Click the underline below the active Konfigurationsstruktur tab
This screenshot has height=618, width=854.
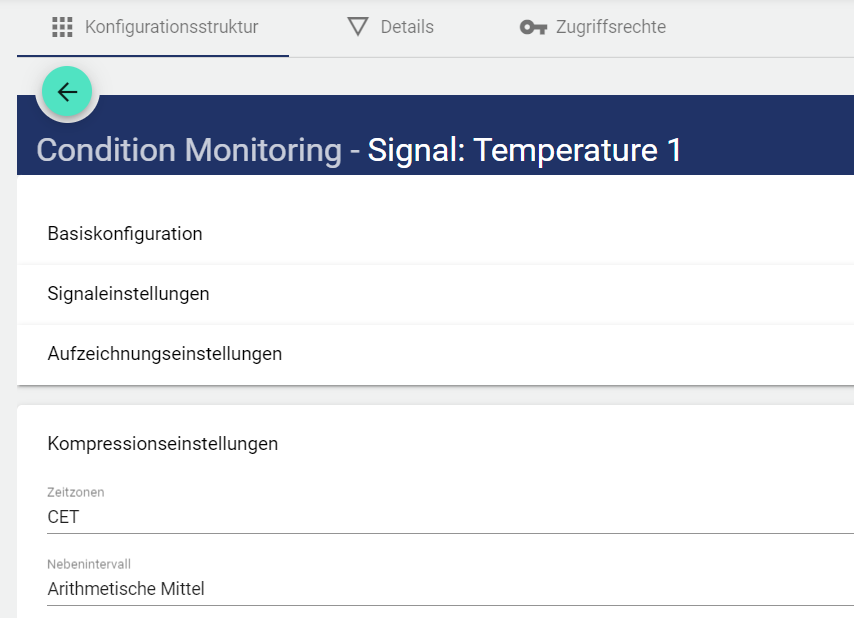pyautogui.click(x=153, y=56)
